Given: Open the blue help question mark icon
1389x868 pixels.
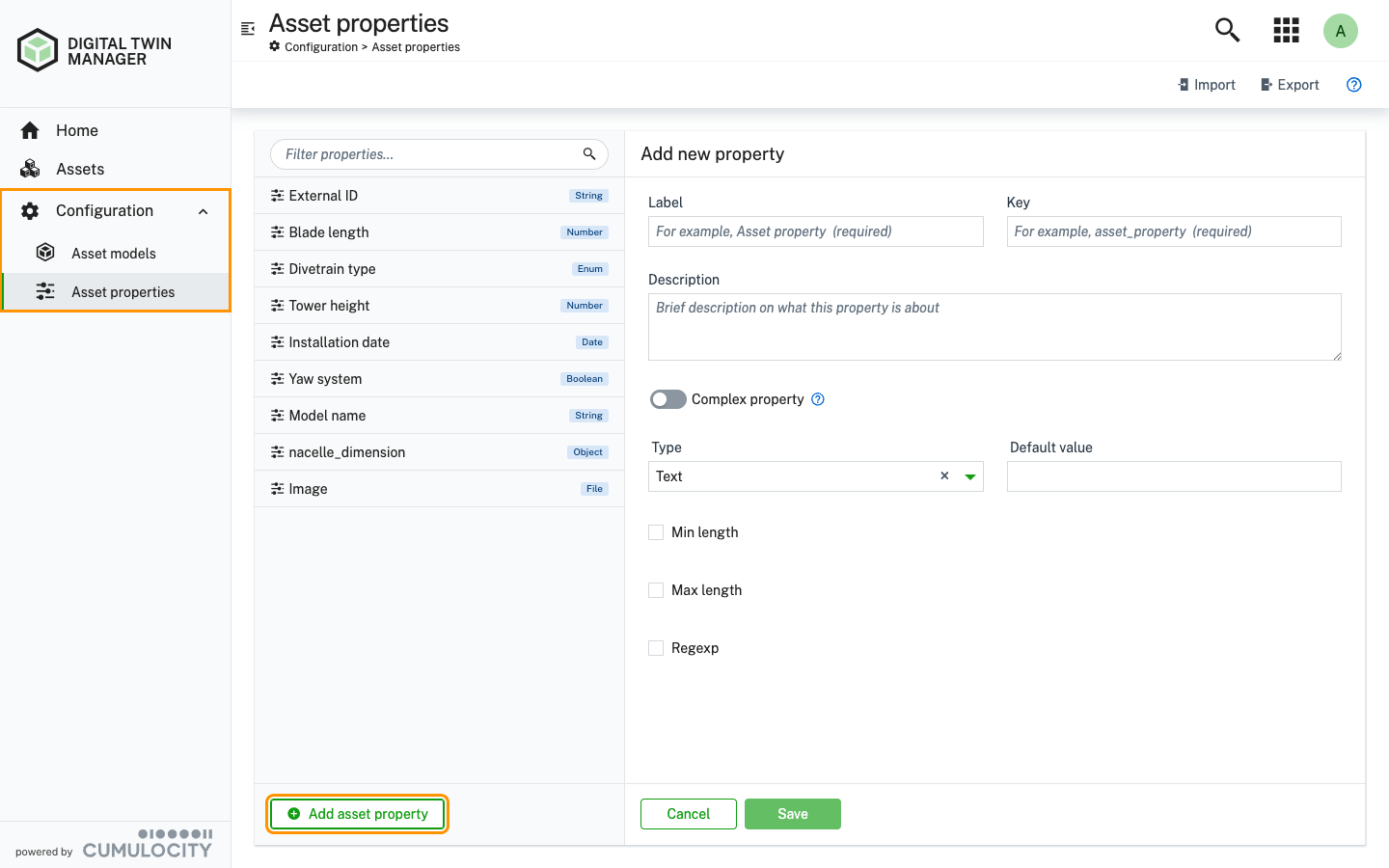Looking at the screenshot, I should 1353,85.
